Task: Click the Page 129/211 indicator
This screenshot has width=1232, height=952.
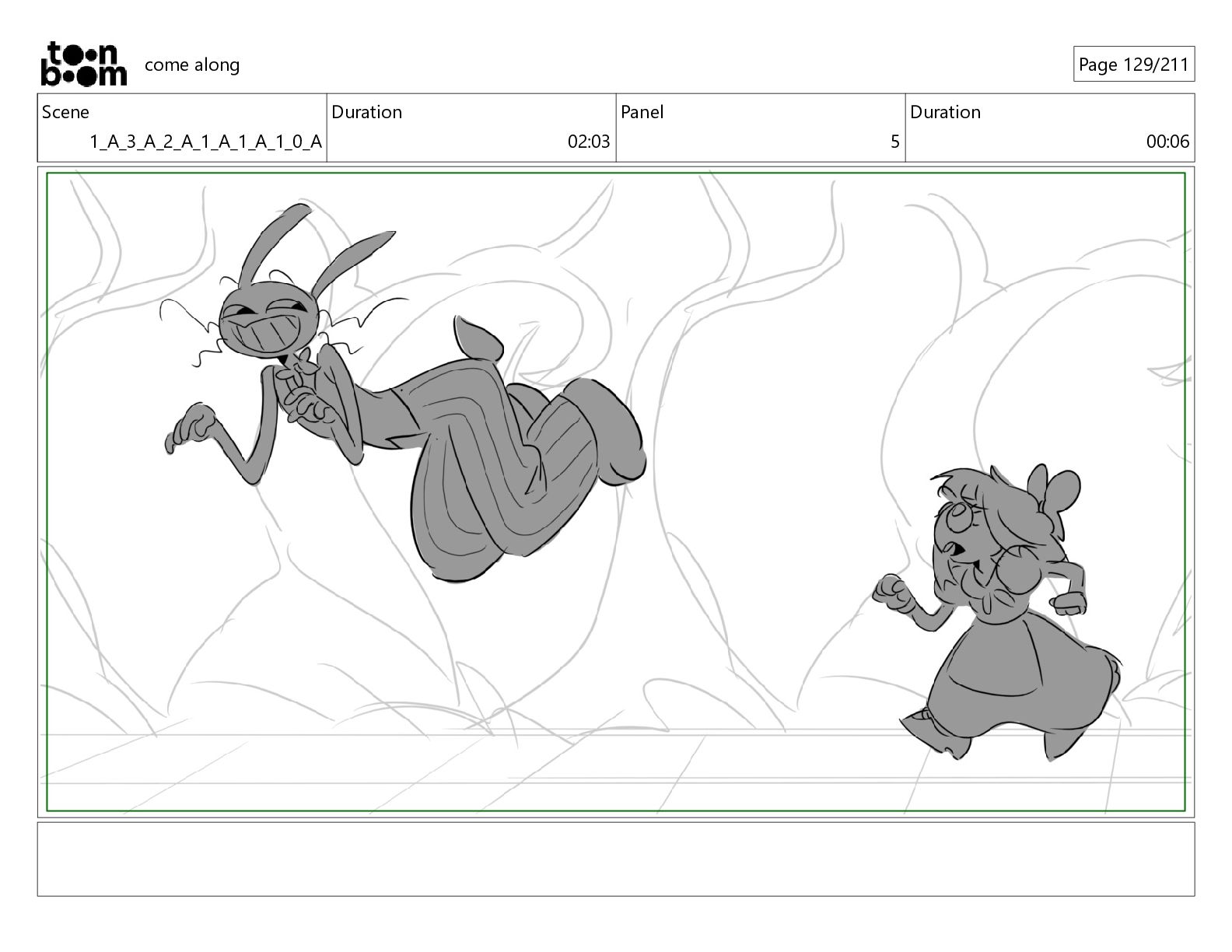Action: (1133, 65)
